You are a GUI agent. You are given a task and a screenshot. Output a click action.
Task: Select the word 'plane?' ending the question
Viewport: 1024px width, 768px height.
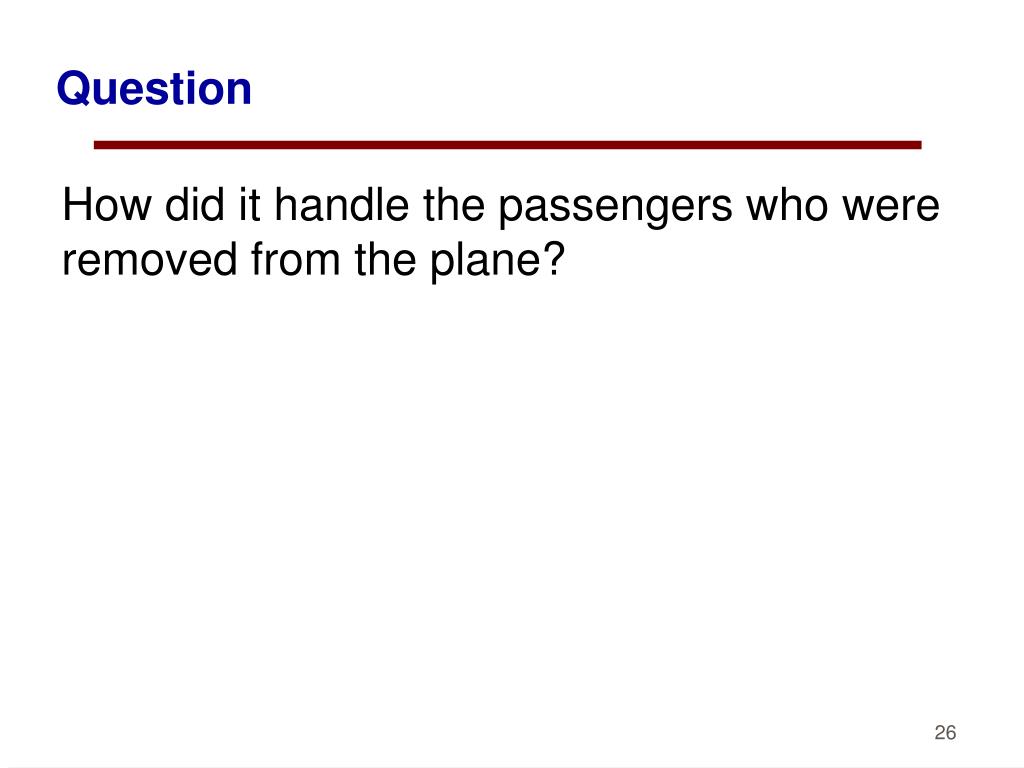(x=498, y=263)
